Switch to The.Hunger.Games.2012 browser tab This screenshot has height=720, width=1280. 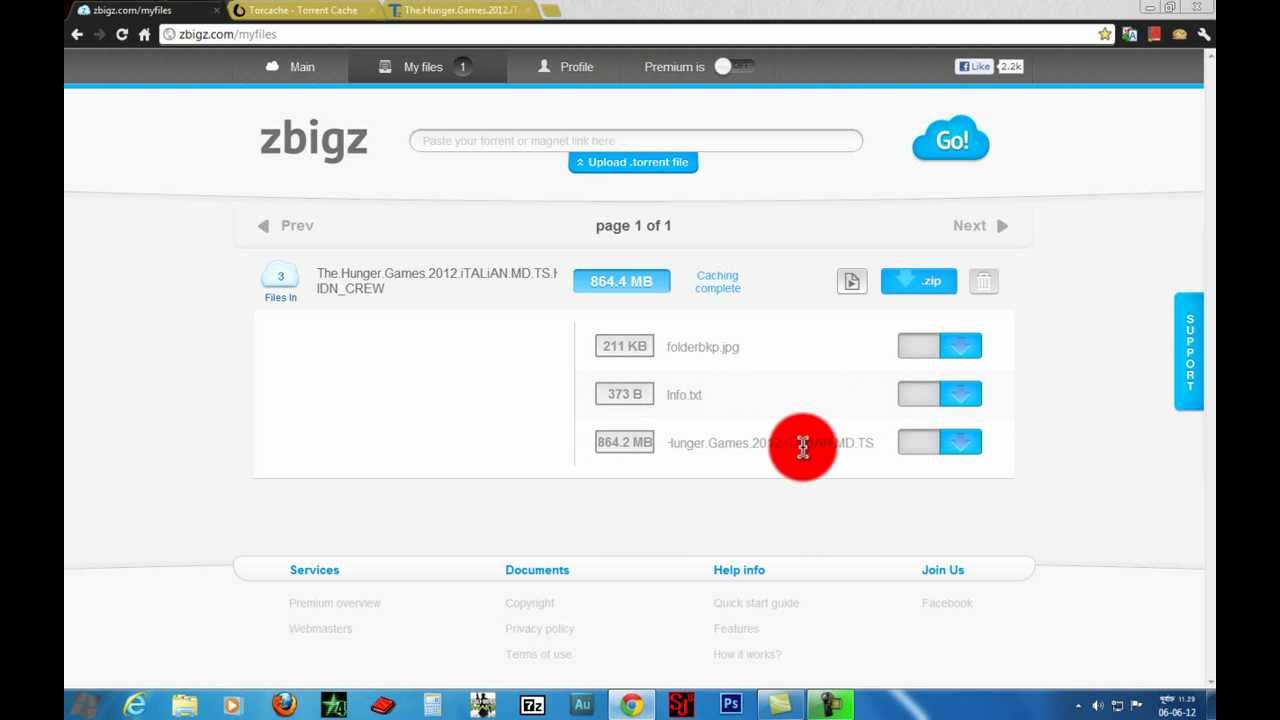[460, 10]
